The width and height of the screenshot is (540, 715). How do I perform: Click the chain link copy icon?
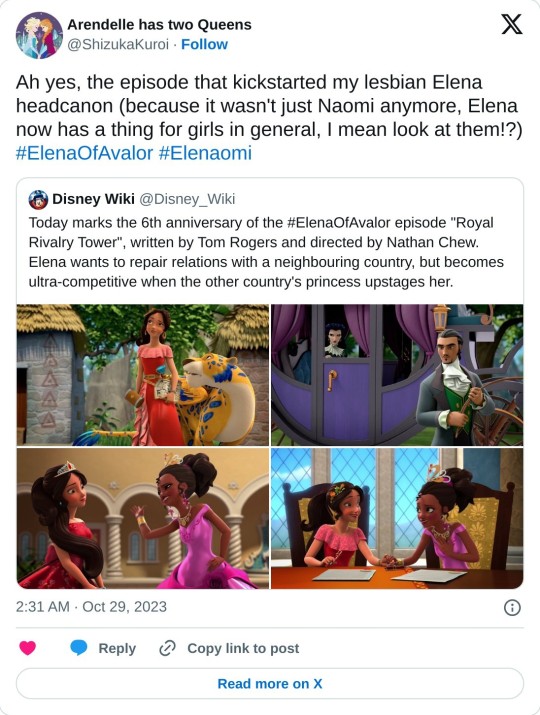click(167, 648)
